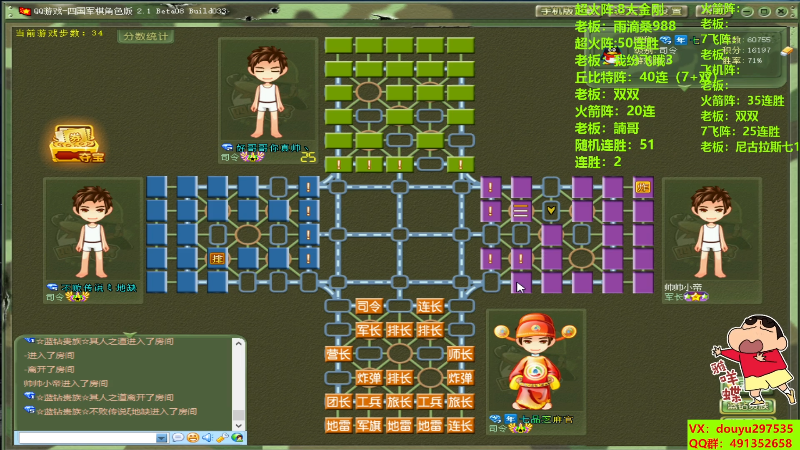Select the 军旗 flag piece

(368, 426)
